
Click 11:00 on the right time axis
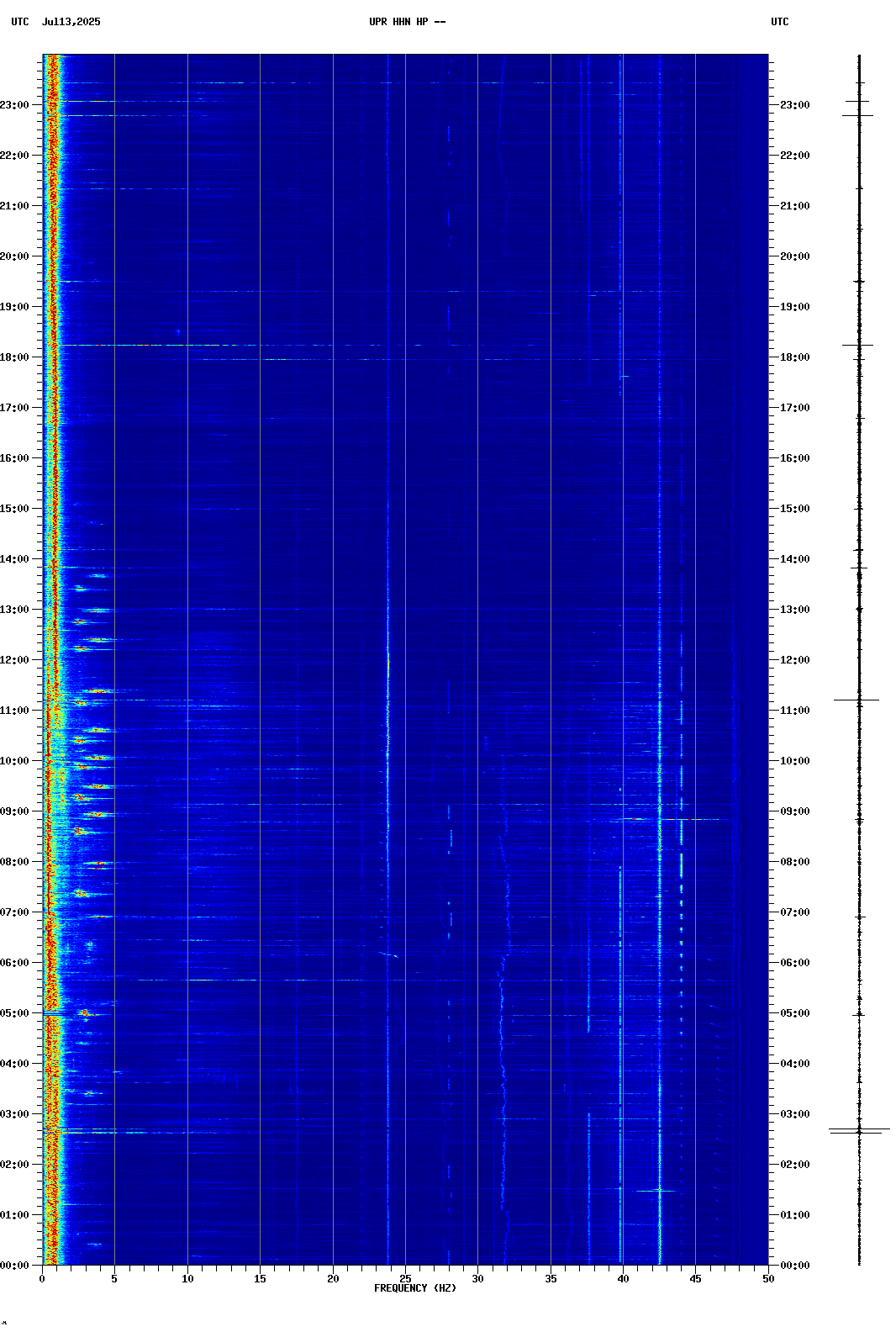(x=795, y=711)
